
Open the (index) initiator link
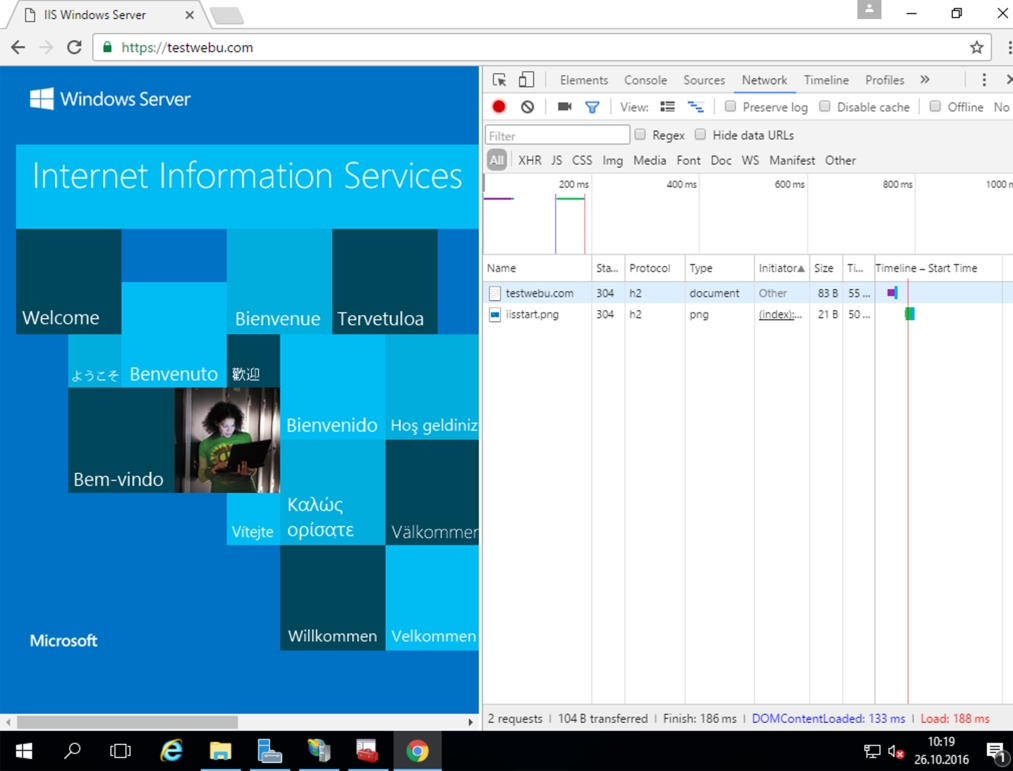click(779, 314)
